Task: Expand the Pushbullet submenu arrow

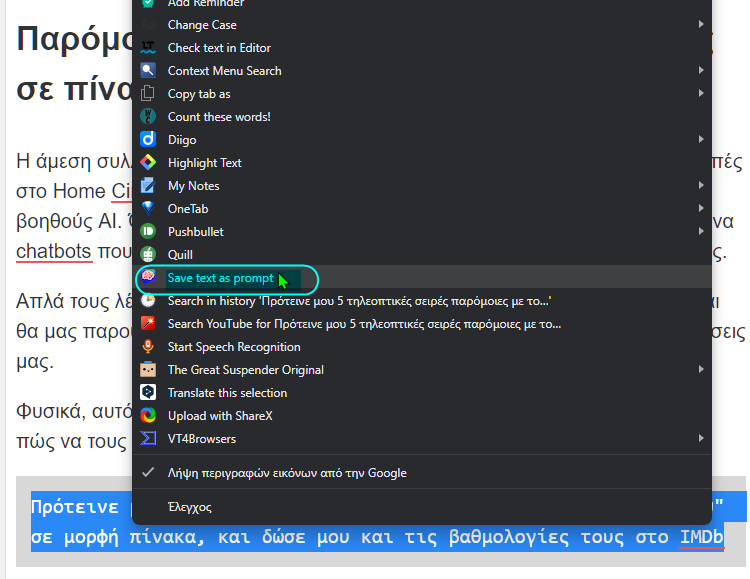Action: pyautogui.click(x=701, y=231)
